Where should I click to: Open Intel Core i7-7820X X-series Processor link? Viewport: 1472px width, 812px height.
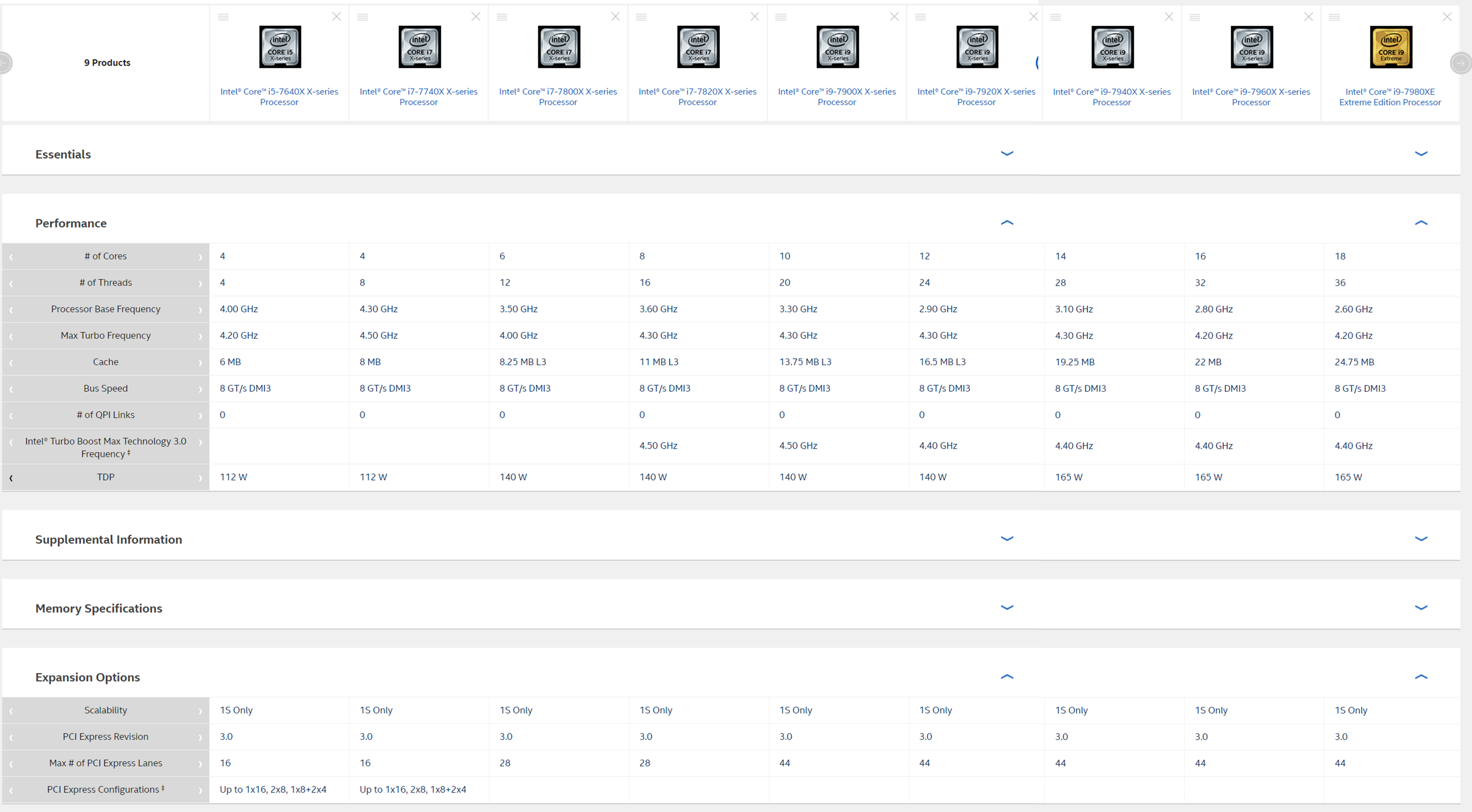point(698,97)
